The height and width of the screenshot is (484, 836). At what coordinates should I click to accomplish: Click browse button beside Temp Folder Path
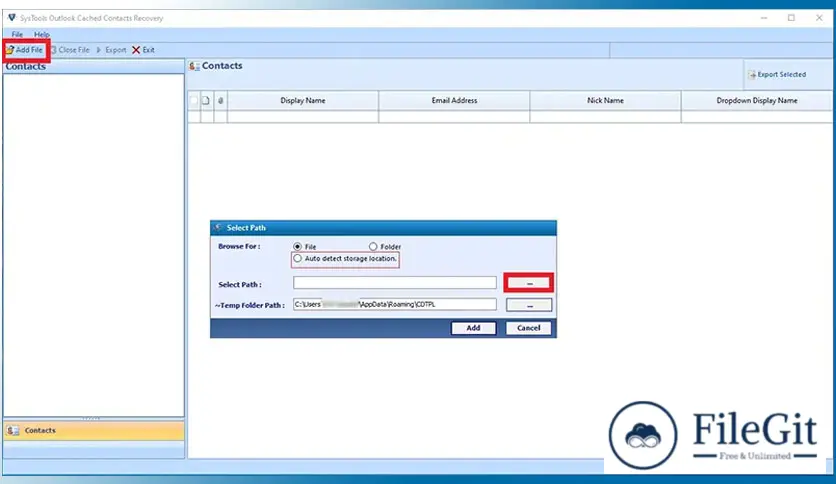(529, 305)
